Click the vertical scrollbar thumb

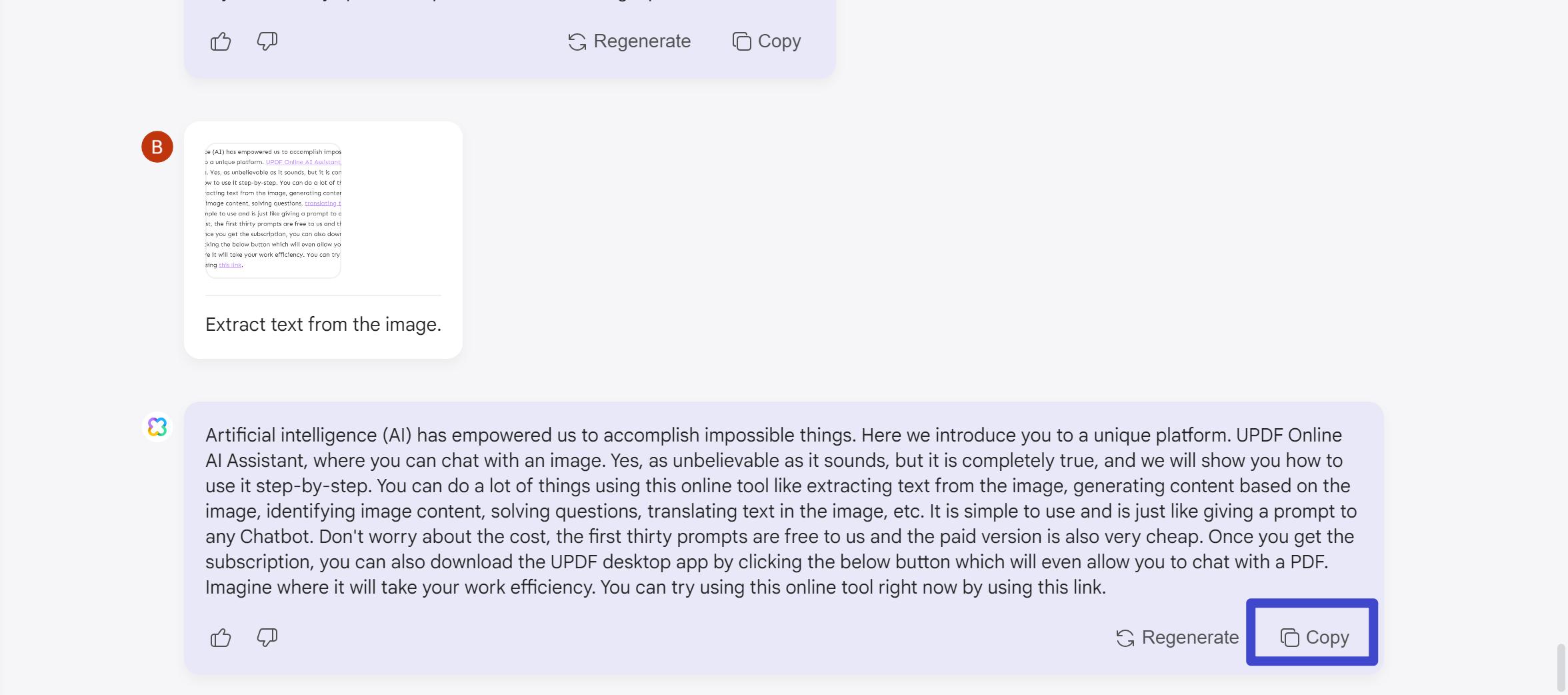1560,667
